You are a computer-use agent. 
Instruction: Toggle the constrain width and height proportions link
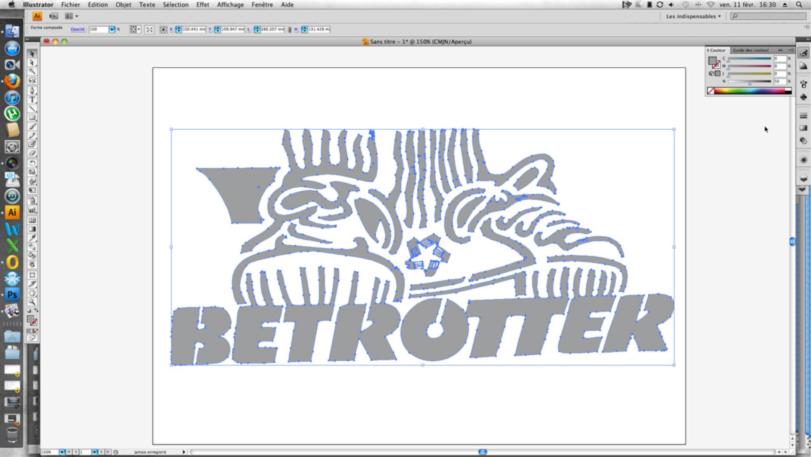point(290,29)
